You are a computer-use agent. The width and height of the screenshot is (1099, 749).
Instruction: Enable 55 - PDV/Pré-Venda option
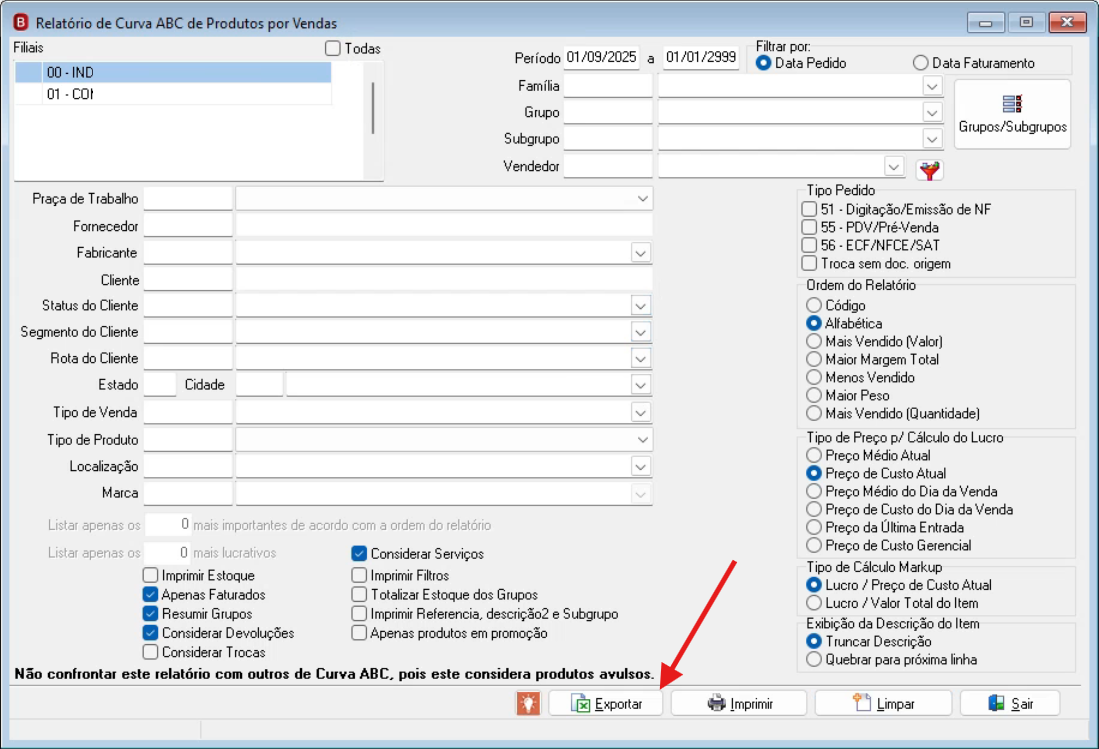[x=810, y=227]
